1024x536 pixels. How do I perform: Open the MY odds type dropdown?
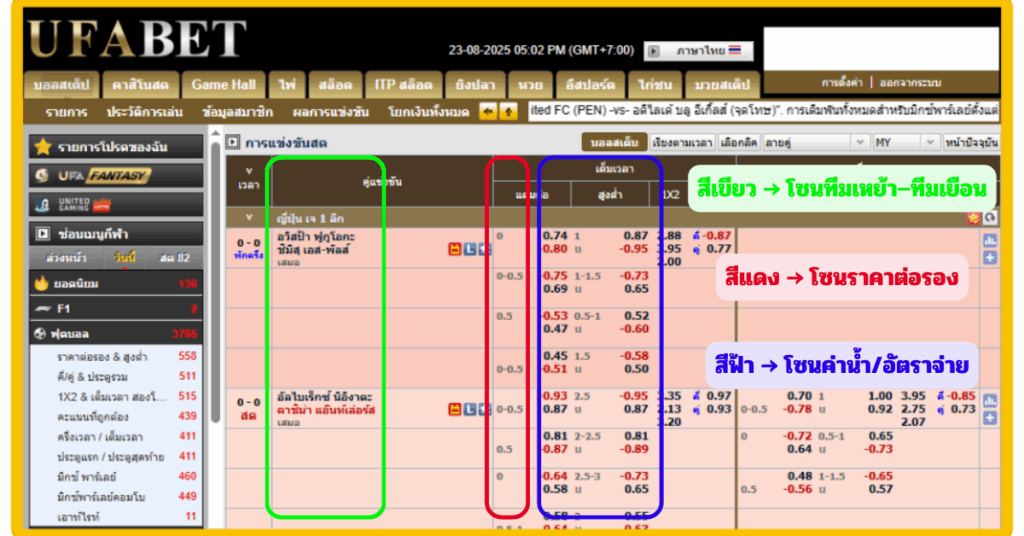[906, 142]
